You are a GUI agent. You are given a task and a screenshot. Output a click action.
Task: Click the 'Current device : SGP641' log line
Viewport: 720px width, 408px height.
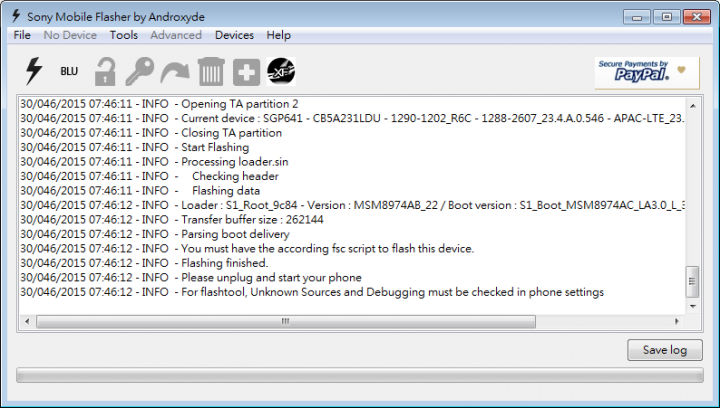coord(353,118)
